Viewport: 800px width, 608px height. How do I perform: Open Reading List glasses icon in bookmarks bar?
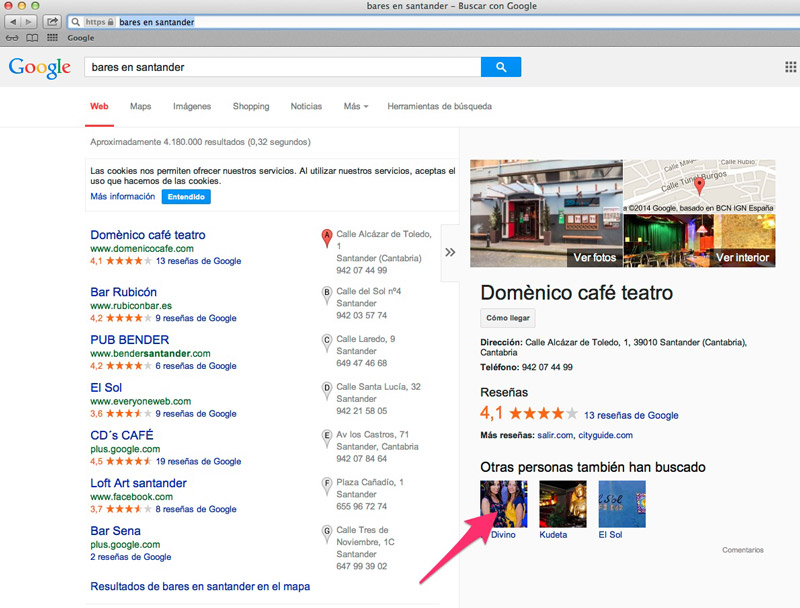pyautogui.click(x=12, y=38)
